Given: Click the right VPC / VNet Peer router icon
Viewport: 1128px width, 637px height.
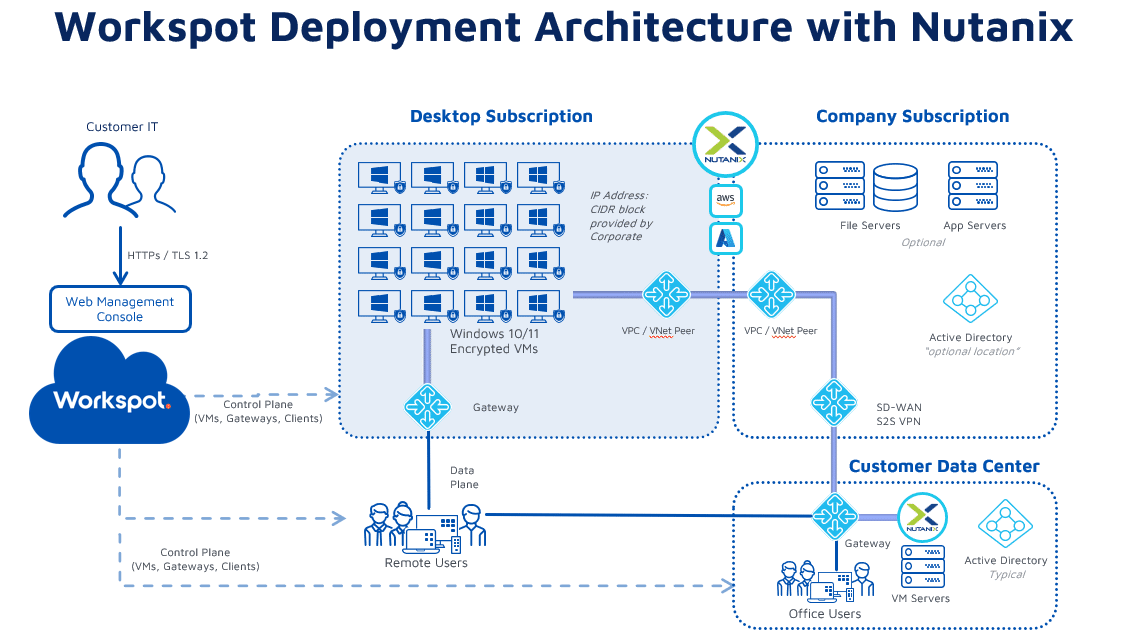Looking at the screenshot, I should coord(771,294).
